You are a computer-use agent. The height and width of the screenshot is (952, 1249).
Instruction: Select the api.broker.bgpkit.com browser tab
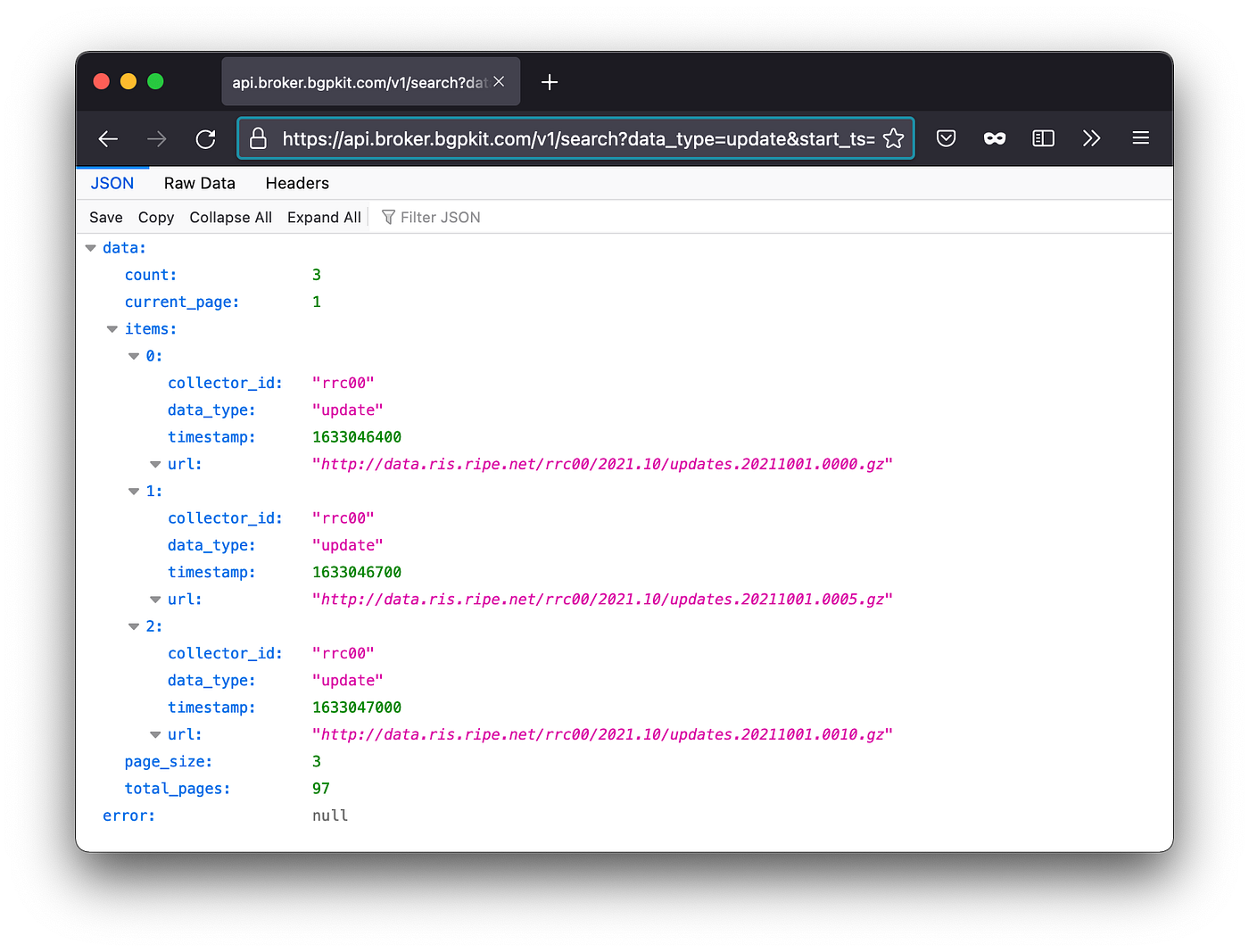pos(370,82)
